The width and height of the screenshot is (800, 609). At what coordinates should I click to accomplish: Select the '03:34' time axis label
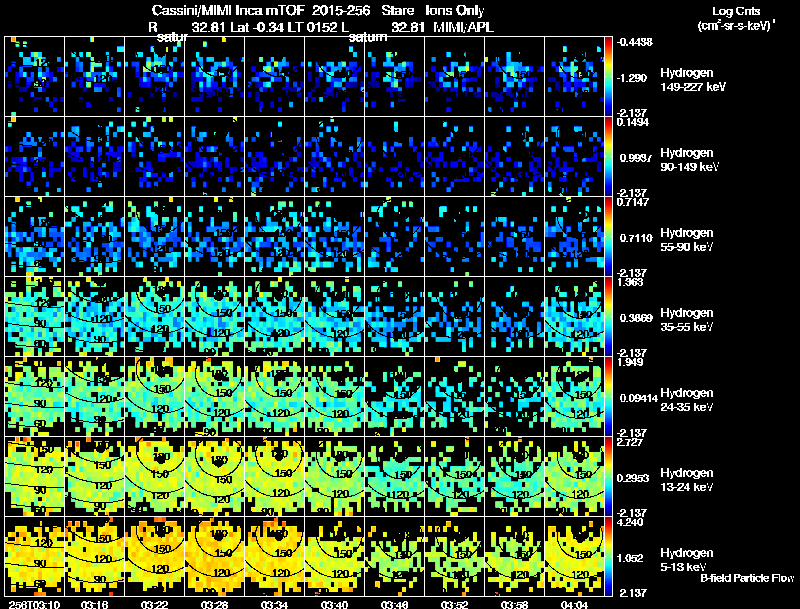coord(274,604)
